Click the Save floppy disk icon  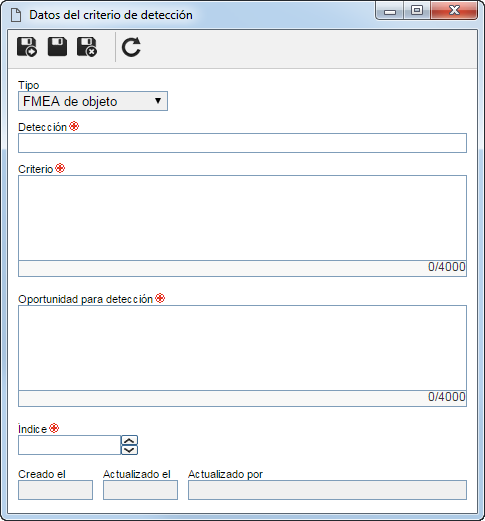pyautogui.click(x=57, y=47)
